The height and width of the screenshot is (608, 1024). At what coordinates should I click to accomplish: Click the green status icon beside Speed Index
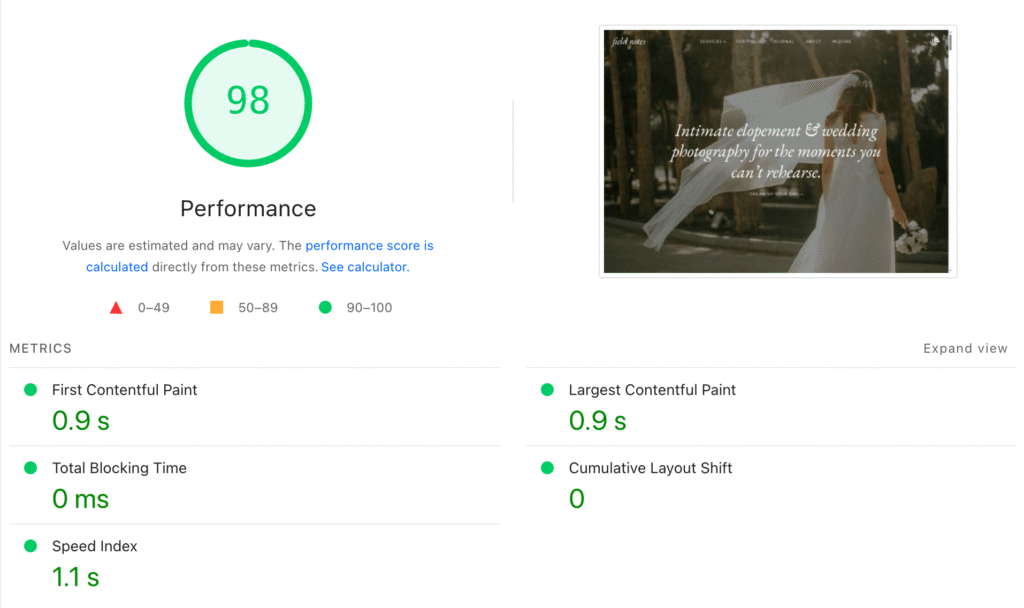33,546
